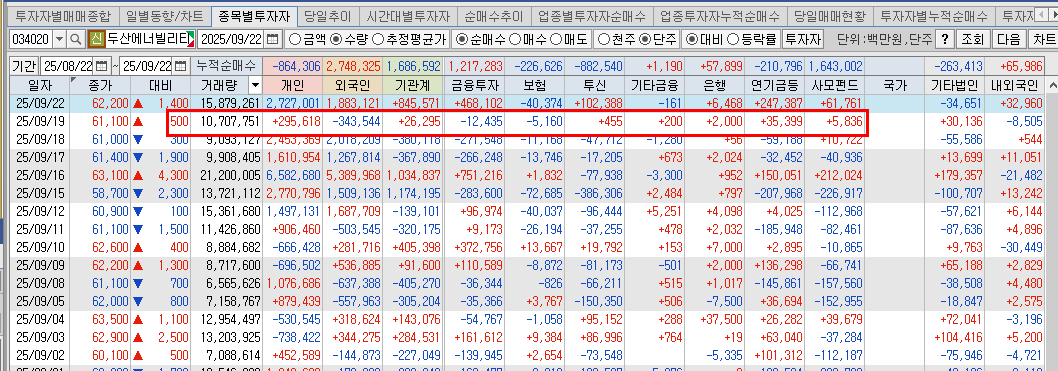This screenshot has height=371, width=1058.
Task: Click the 국가 column header
Action: coord(894,85)
